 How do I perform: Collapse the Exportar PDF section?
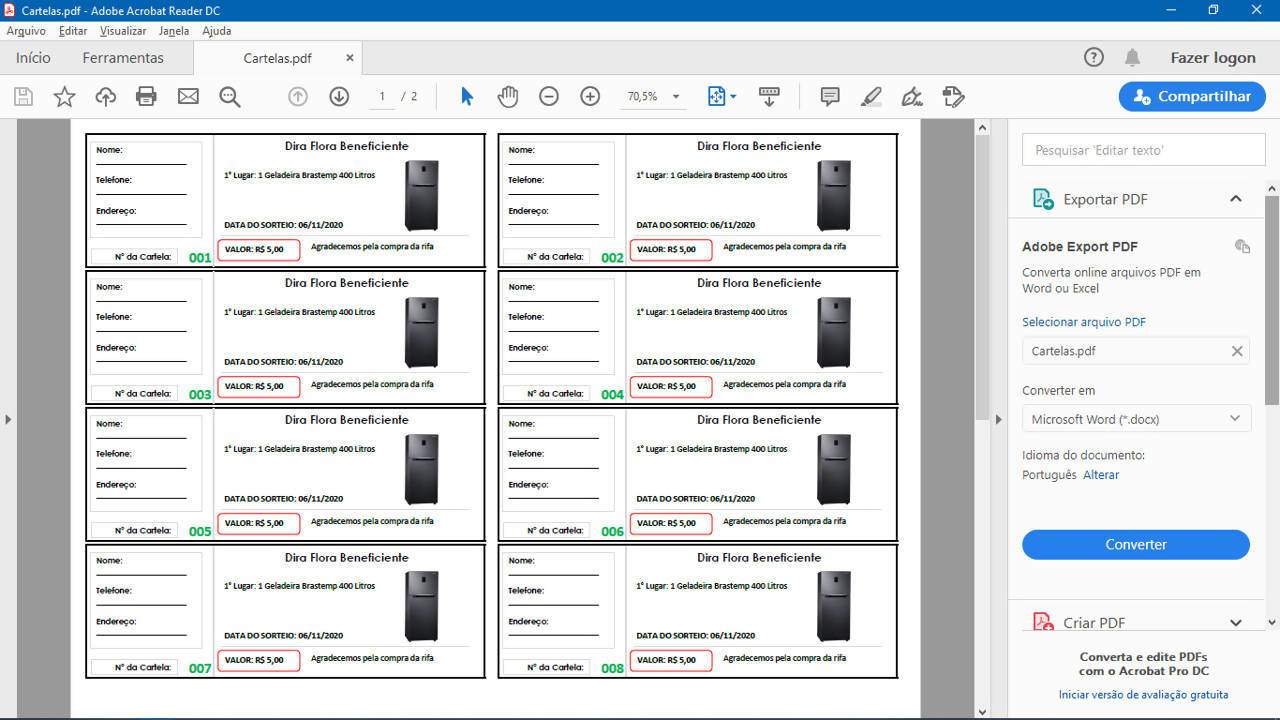(1236, 199)
